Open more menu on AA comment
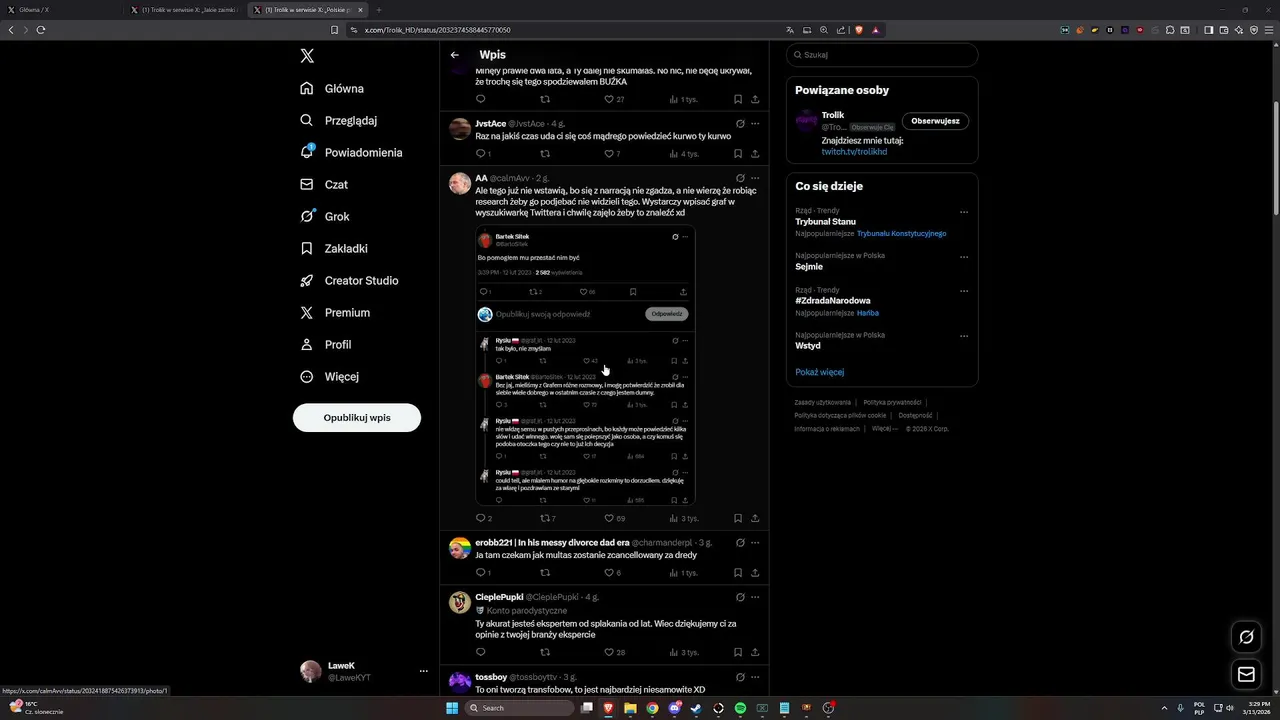1280x720 pixels. [x=755, y=178]
